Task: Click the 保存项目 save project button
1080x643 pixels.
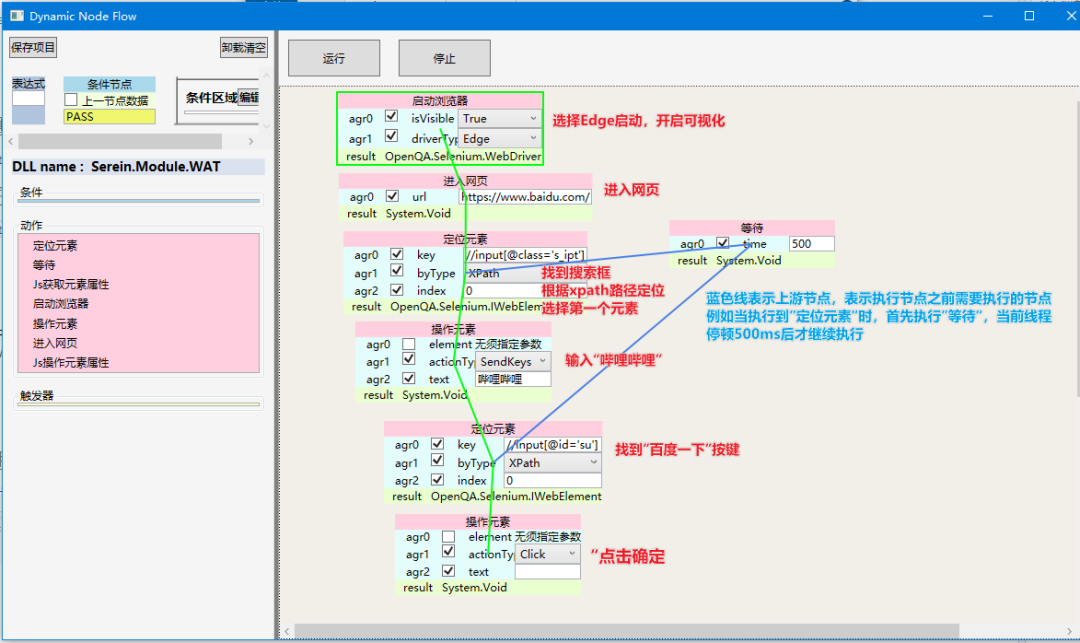Action: click(x=33, y=48)
